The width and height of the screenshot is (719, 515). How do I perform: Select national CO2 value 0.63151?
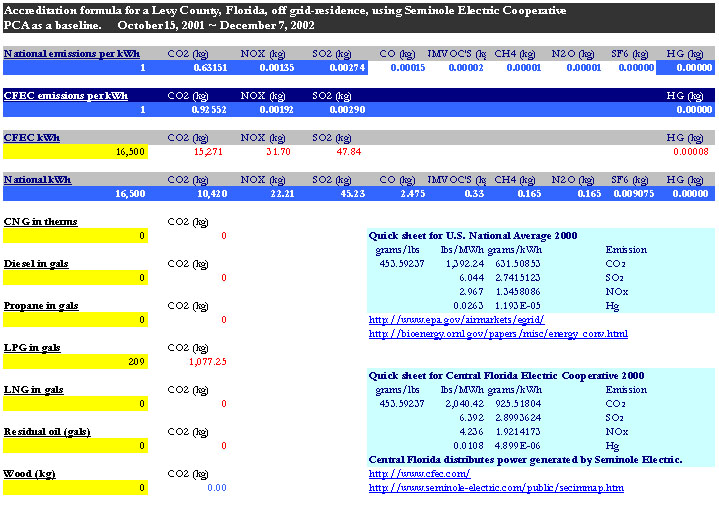pyautogui.click(x=210, y=68)
